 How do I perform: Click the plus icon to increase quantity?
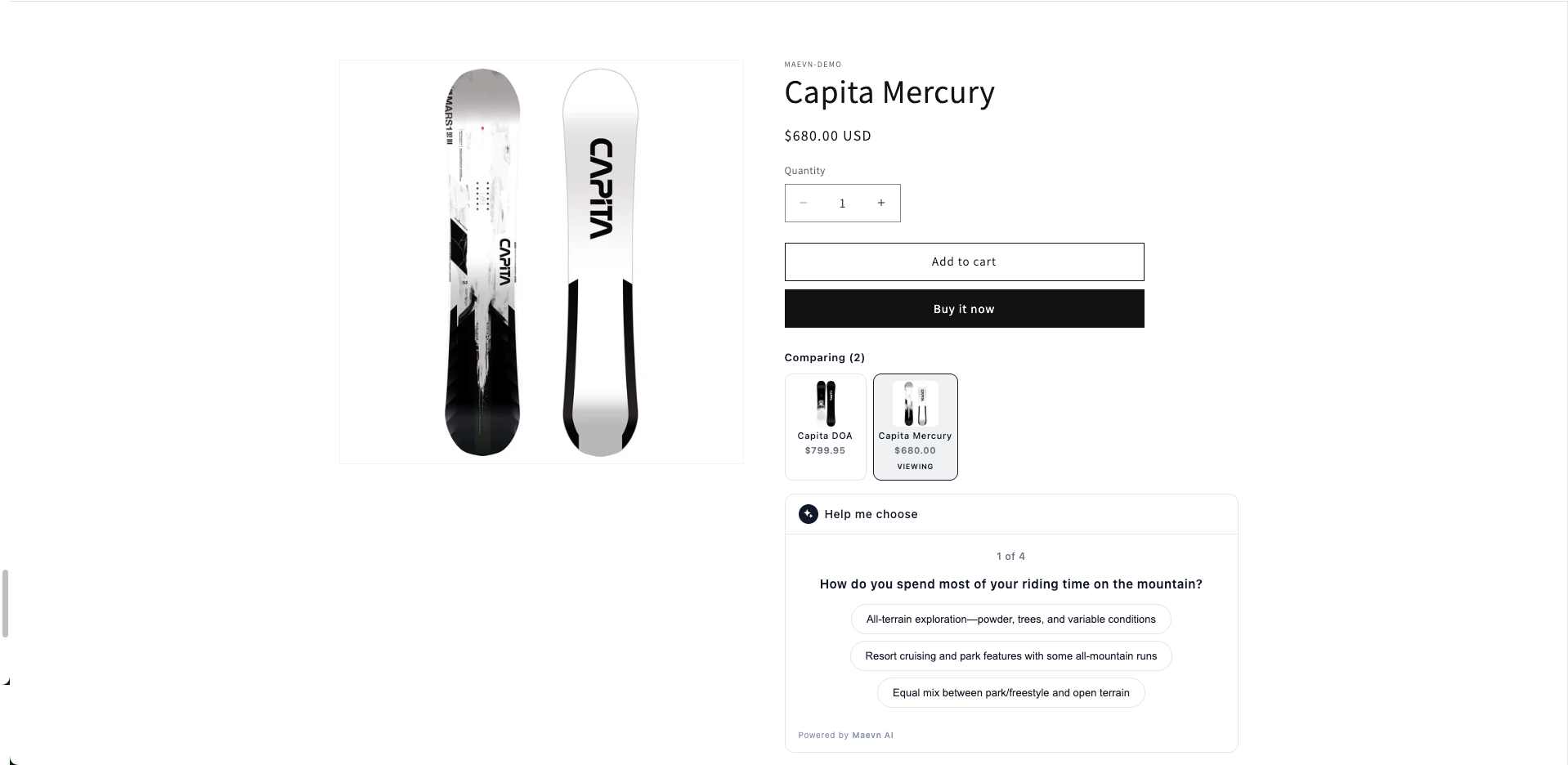tap(881, 203)
